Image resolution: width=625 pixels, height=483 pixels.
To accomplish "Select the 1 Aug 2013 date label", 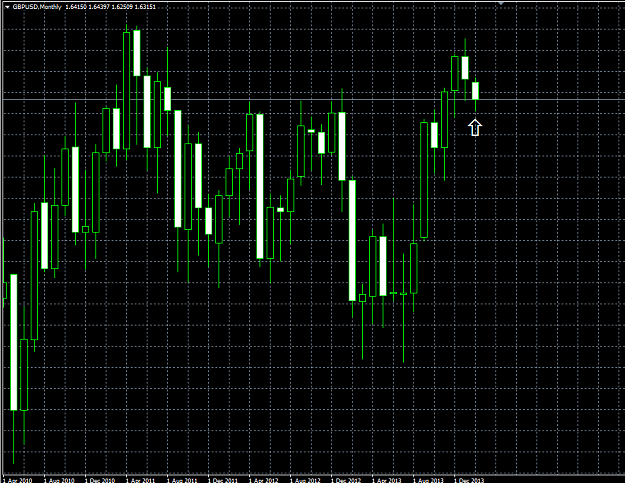I will (x=428, y=480).
